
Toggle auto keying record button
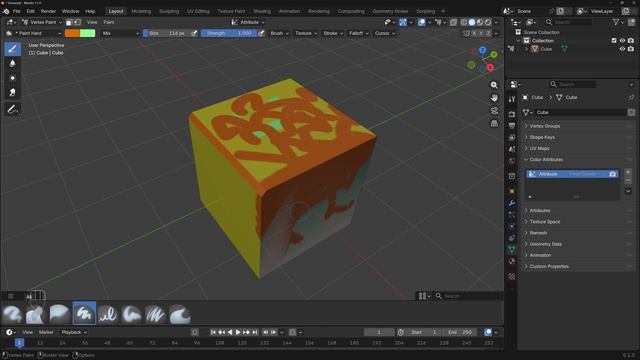pos(195,332)
